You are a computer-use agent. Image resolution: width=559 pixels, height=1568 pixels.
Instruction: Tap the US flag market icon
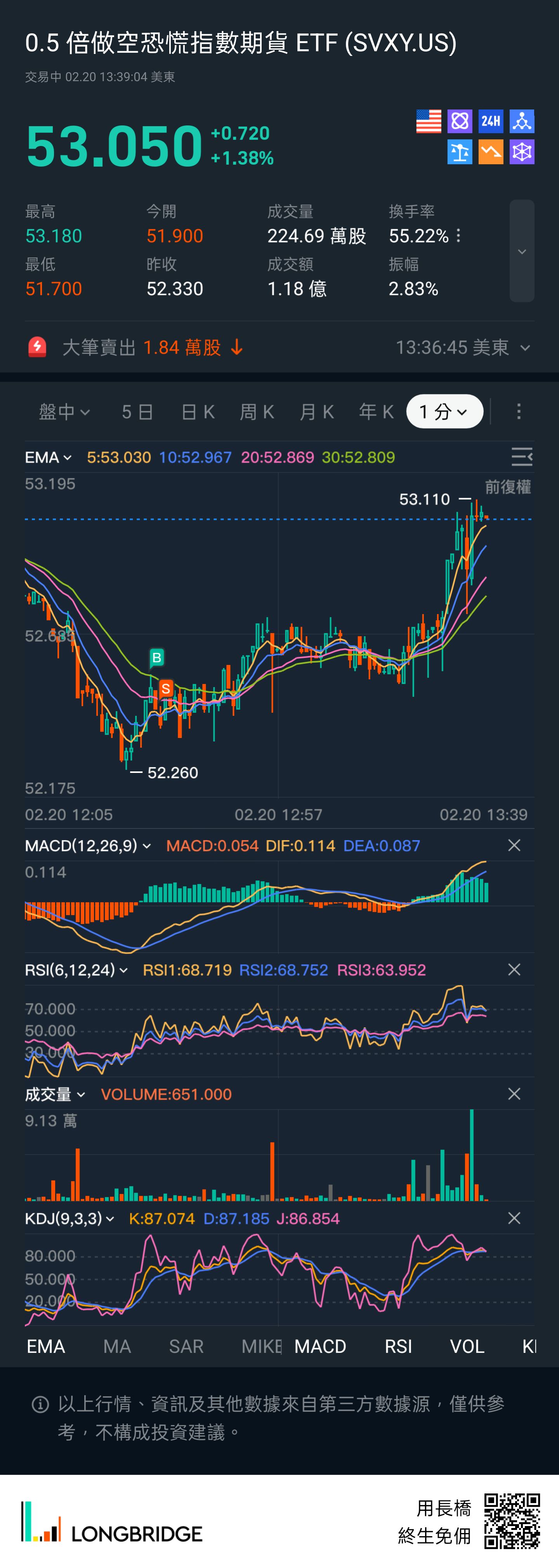[429, 121]
